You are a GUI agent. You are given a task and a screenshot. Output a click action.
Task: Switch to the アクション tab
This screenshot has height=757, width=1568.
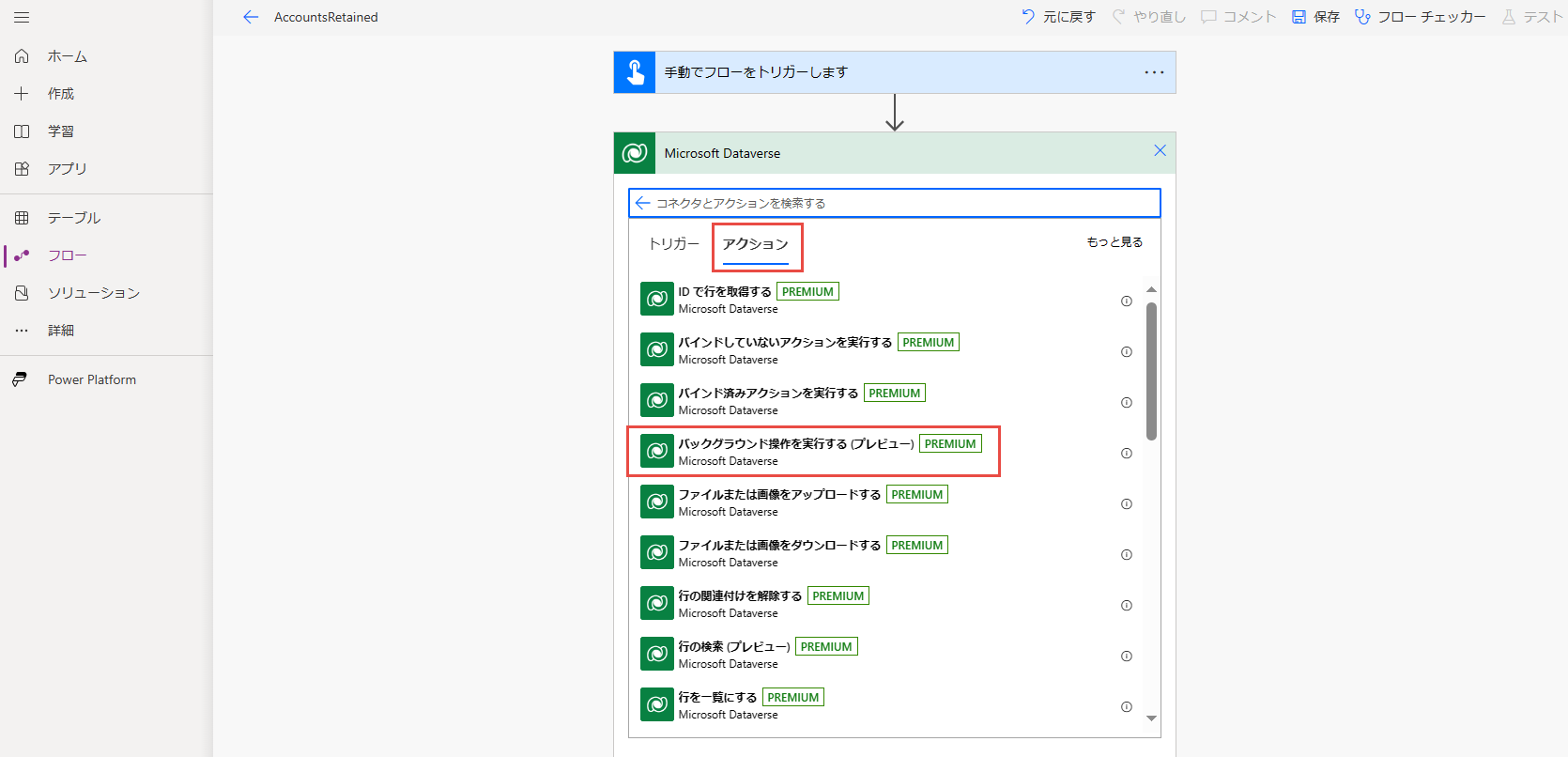click(x=756, y=244)
